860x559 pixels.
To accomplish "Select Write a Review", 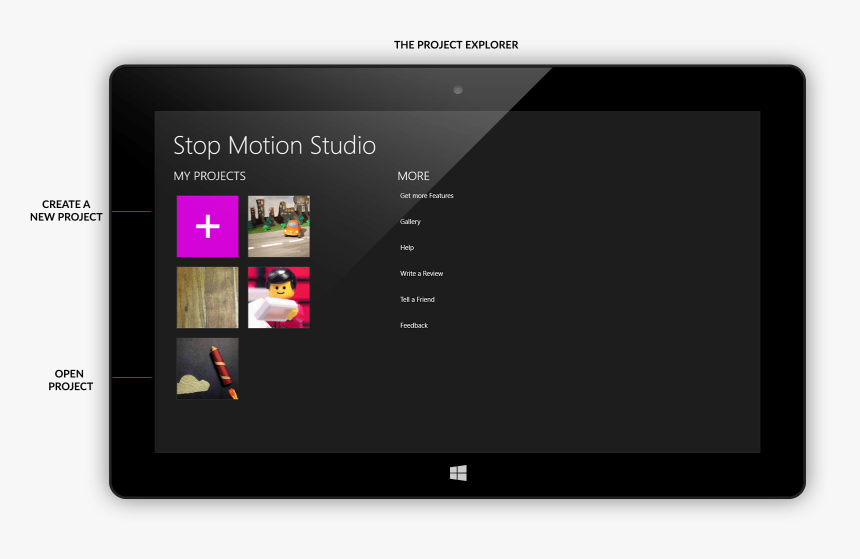I will click(x=421, y=273).
